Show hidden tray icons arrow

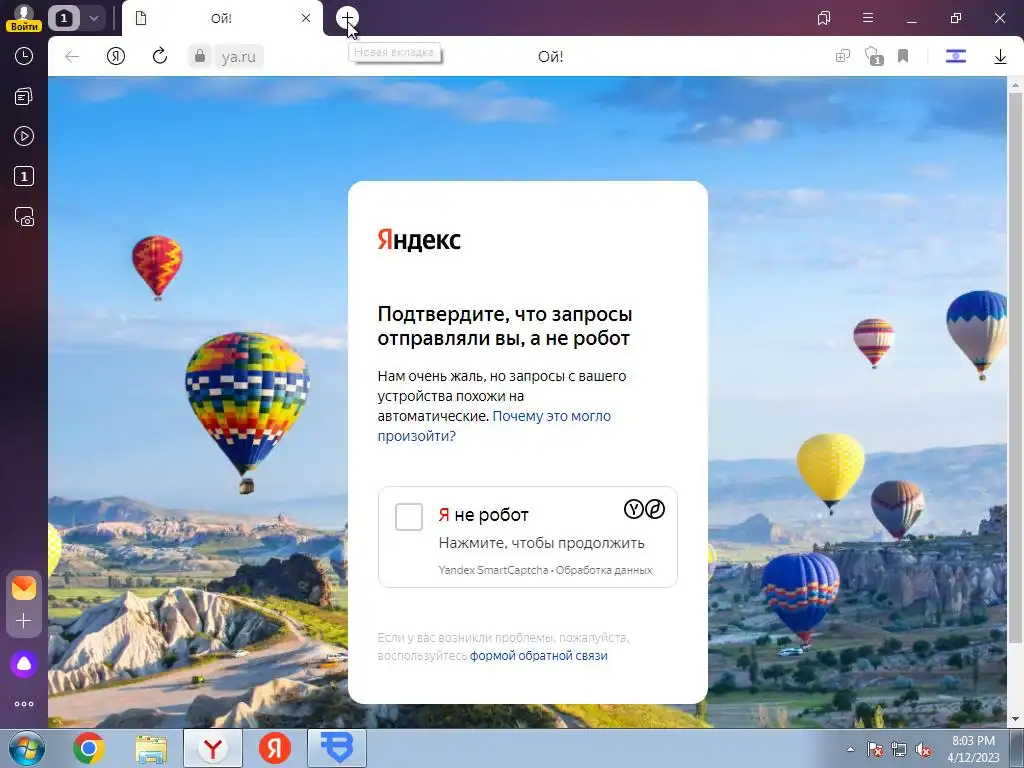pos(850,749)
